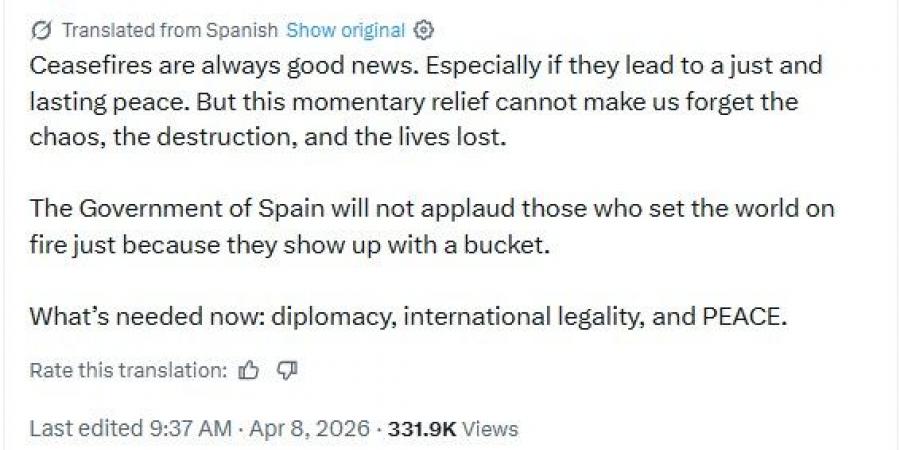Viewport: 900px width, 450px height.
Task: Rate the translation with thumbs down
Action: point(287,371)
